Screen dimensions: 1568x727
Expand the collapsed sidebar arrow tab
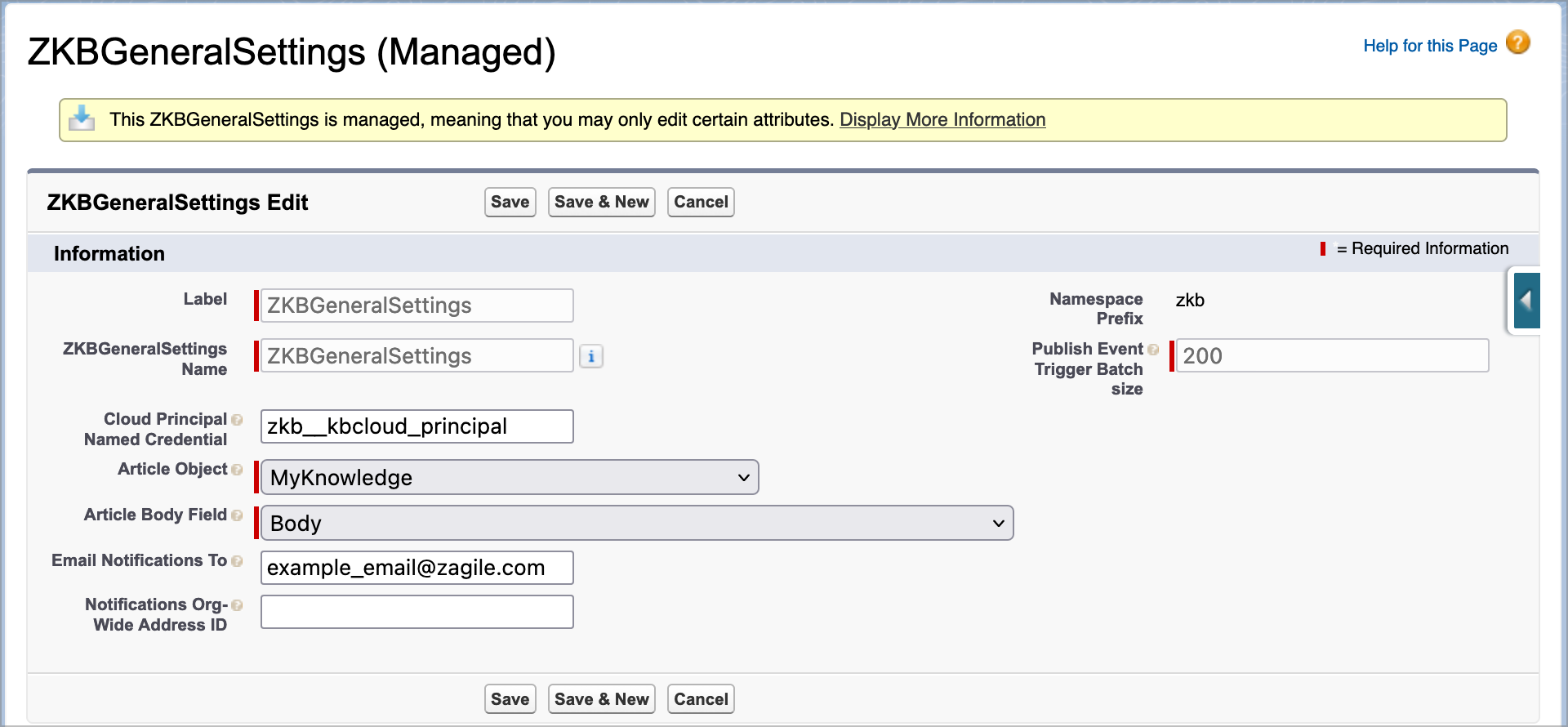[1526, 301]
